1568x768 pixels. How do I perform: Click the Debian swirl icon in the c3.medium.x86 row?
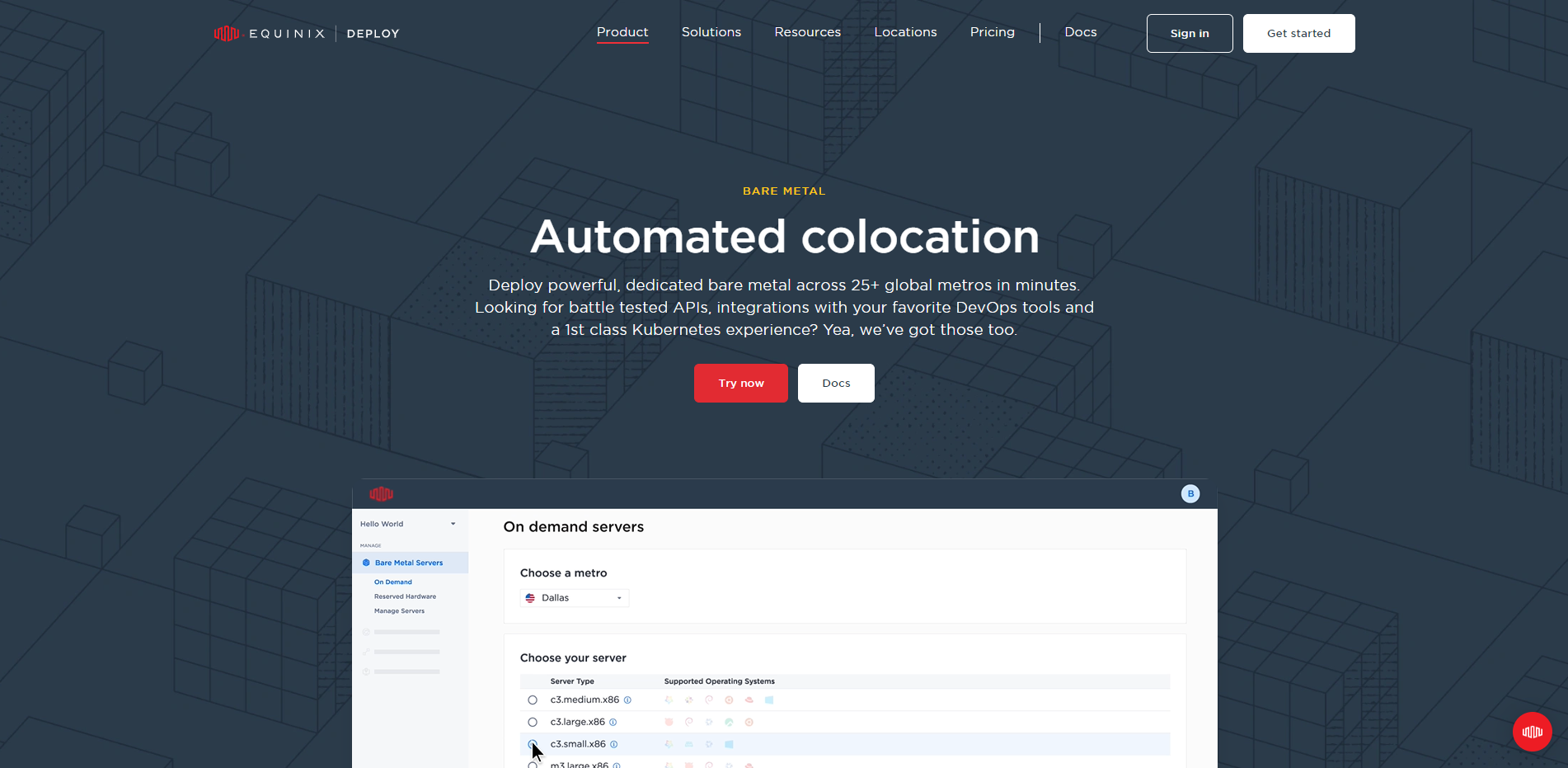(x=709, y=700)
